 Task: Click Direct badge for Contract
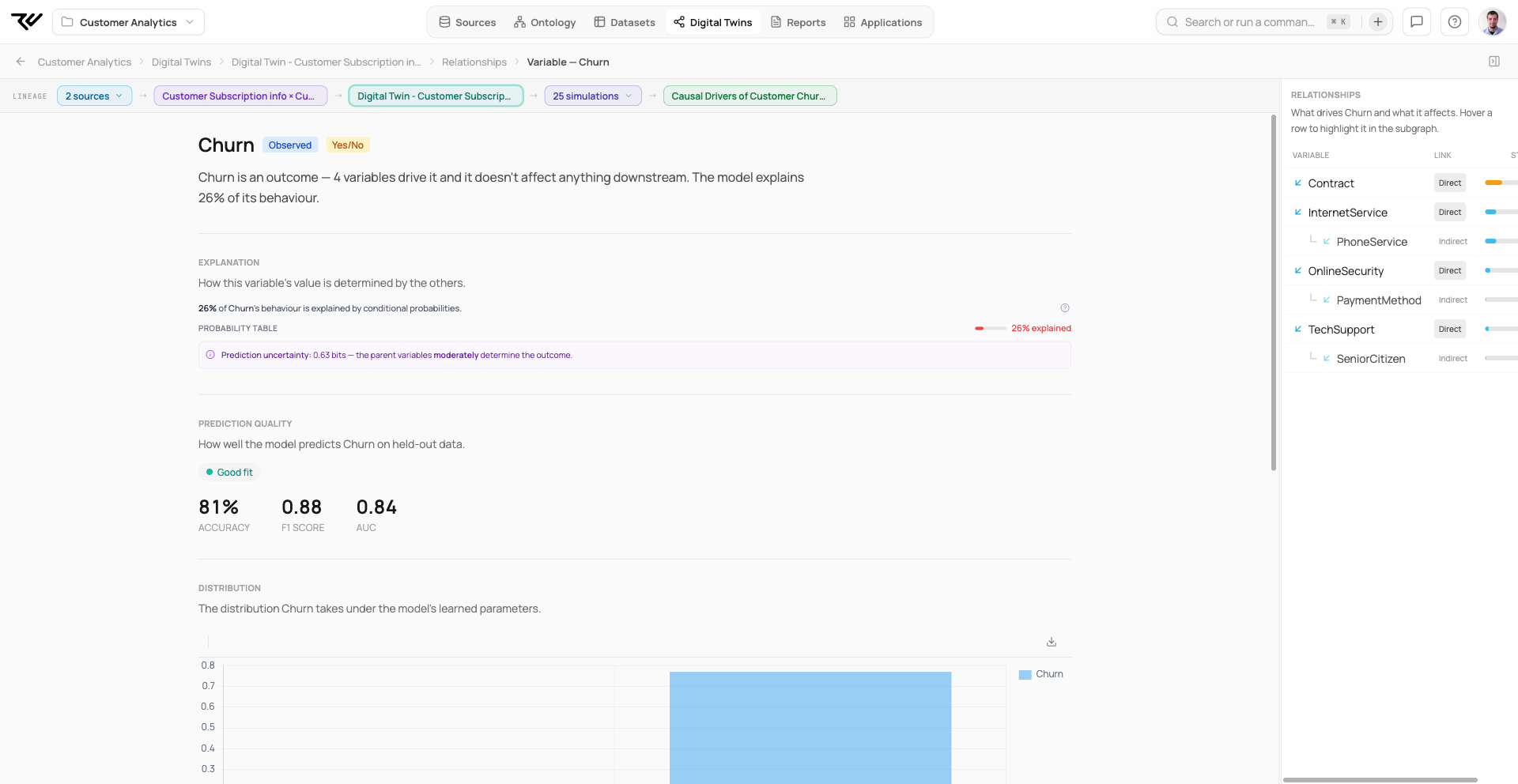(1450, 183)
